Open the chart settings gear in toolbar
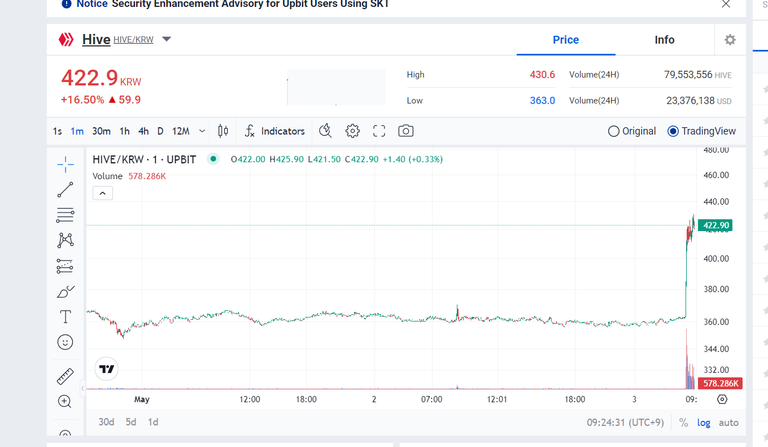The height and width of the screenshot is (447, 768). coord(352,131)
